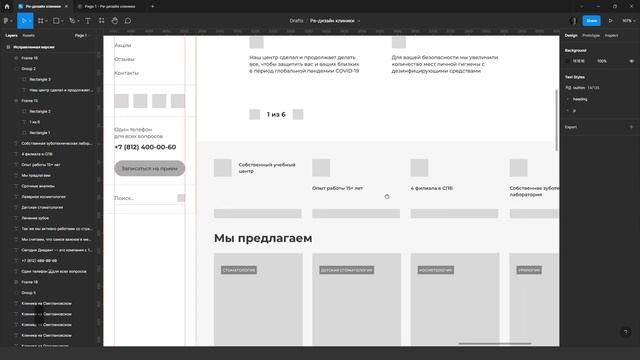Select the 'Мы предлагаем' heading on canvas
This screenshot has width=640, height=360.
point(263,238)
